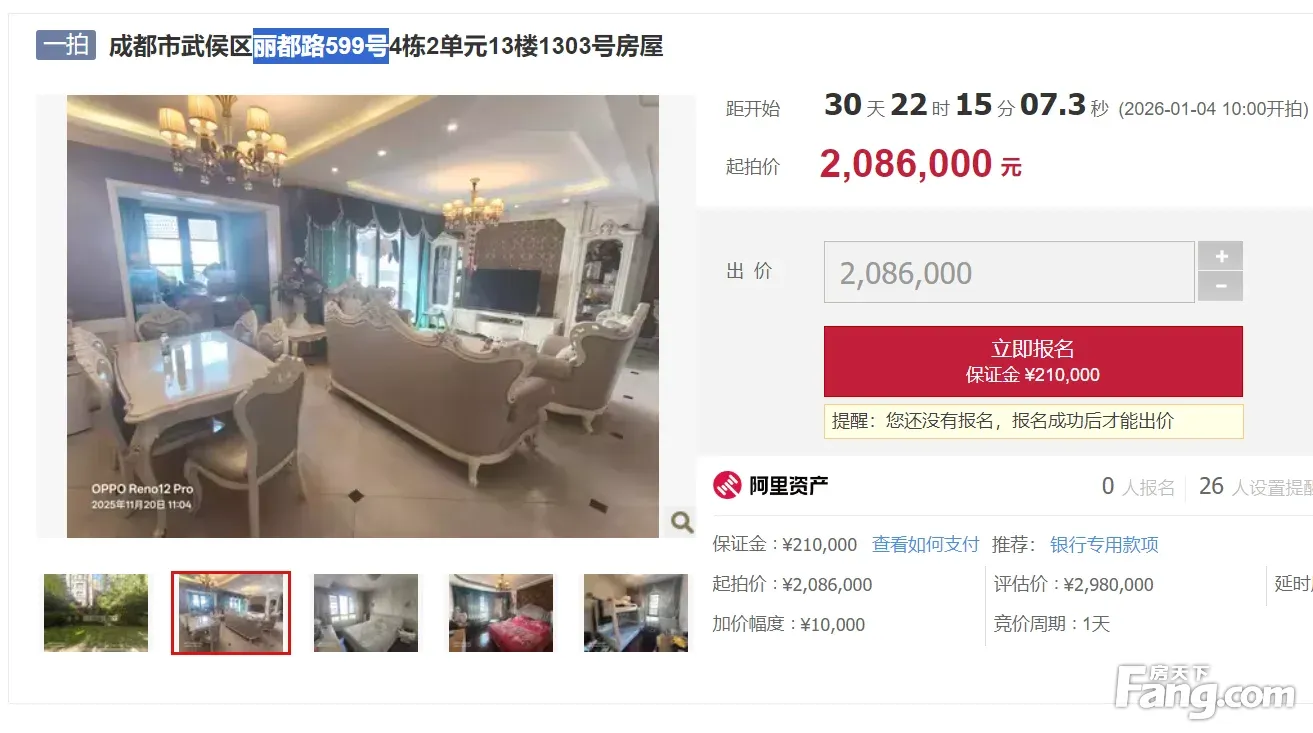Click the 26 人设置提醒 reminder count
Screen dimensions: 1313x733
point(1255,487)
